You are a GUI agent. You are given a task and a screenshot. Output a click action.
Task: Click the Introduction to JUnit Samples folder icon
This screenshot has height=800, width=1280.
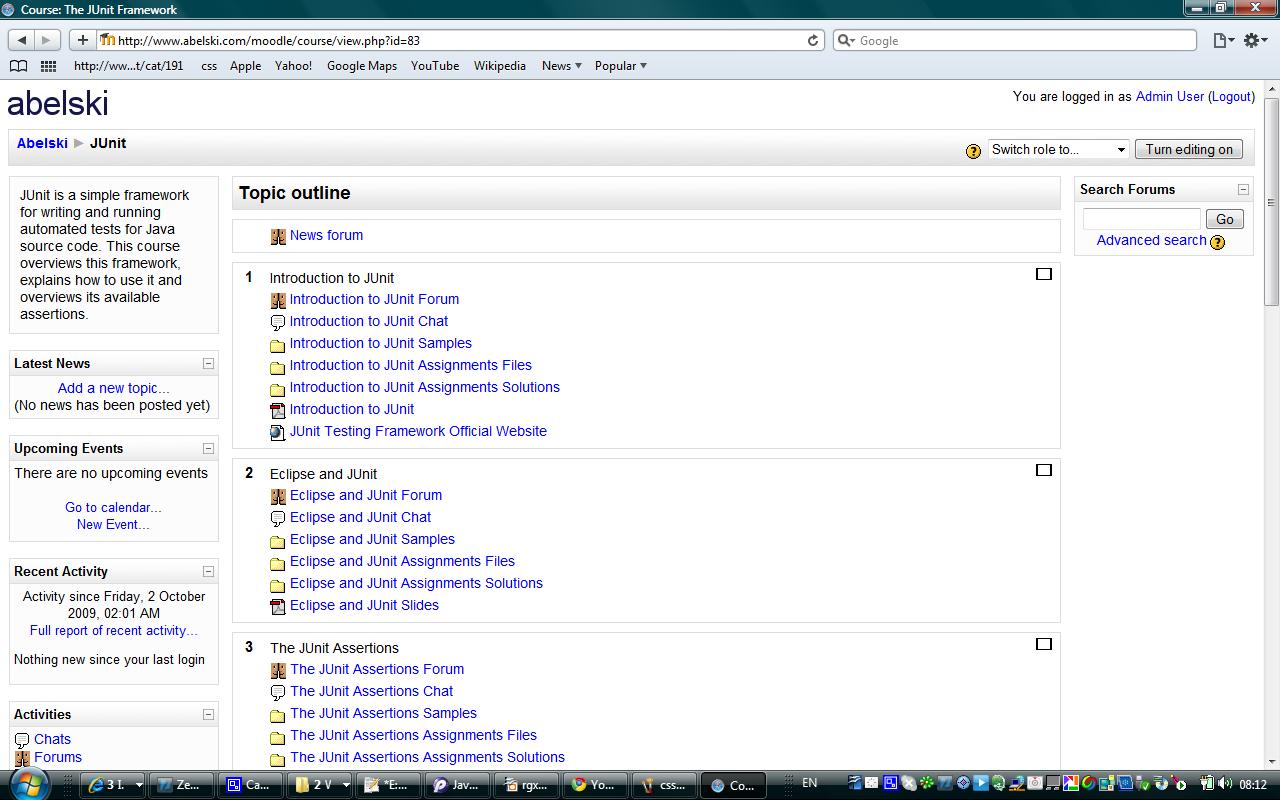coord(278,345)
